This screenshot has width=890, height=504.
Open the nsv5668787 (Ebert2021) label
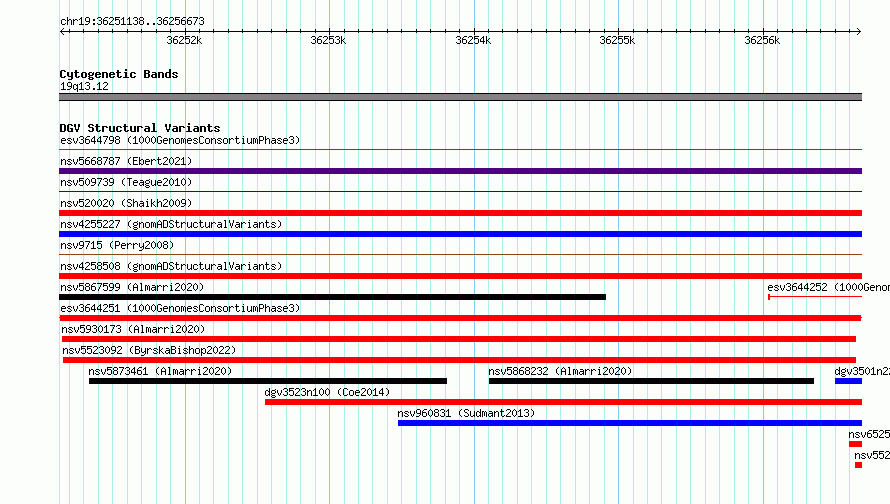pos(126,161)
